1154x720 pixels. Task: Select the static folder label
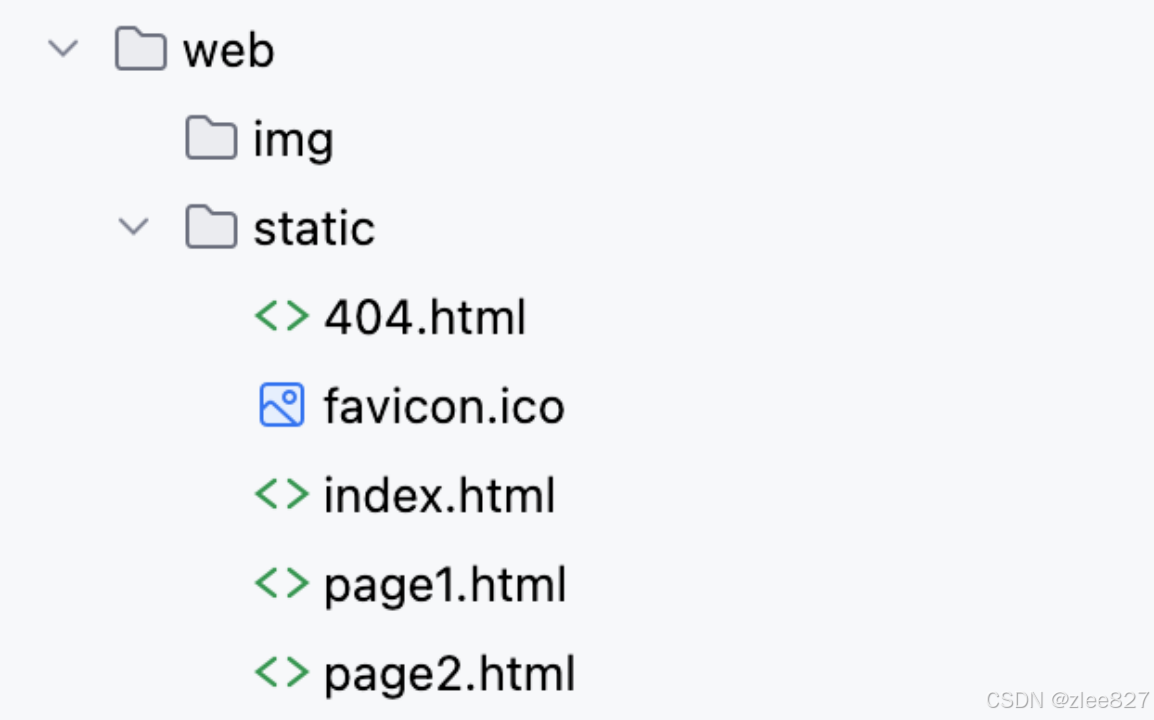(x=313, y=227)
